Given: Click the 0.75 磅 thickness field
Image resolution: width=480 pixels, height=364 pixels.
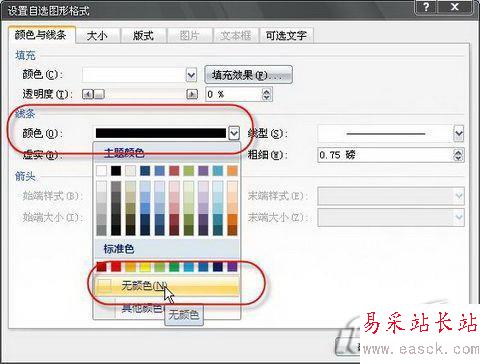Looking at the screenshot, I should [385, 155].
